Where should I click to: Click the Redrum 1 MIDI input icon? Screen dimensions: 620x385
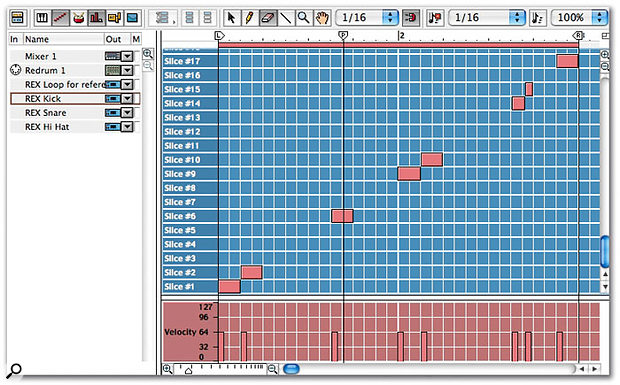(x=15, y=70)
